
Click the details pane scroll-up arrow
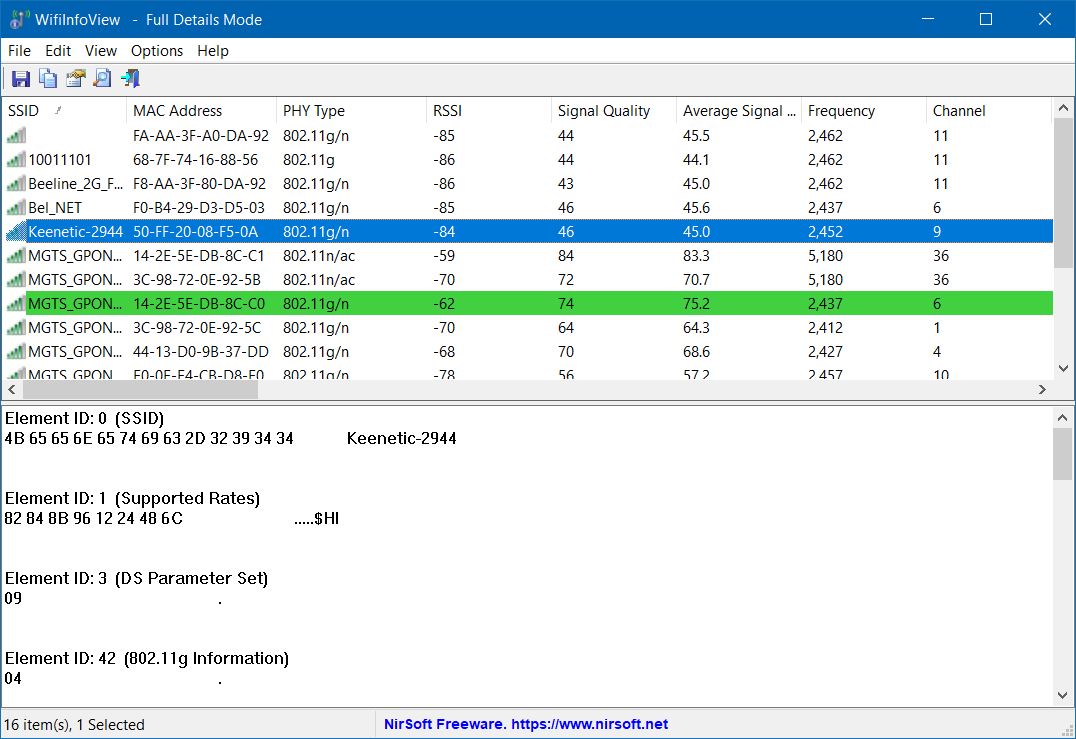(x=1063, y=417)
